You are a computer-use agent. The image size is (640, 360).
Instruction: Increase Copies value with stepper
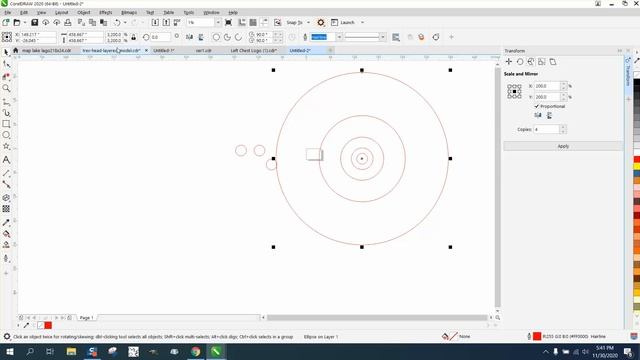tap(563, 127)
